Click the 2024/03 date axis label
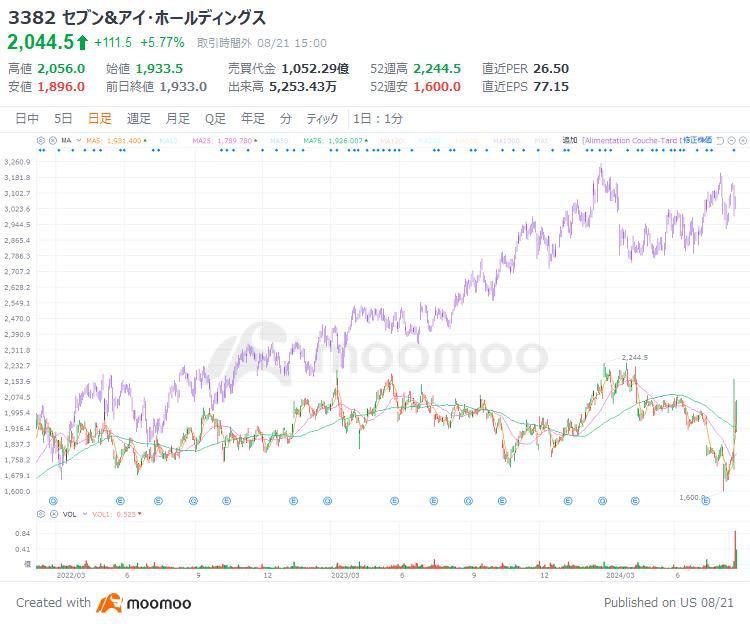This screenshot has width=750, height=624. point(620,575)
